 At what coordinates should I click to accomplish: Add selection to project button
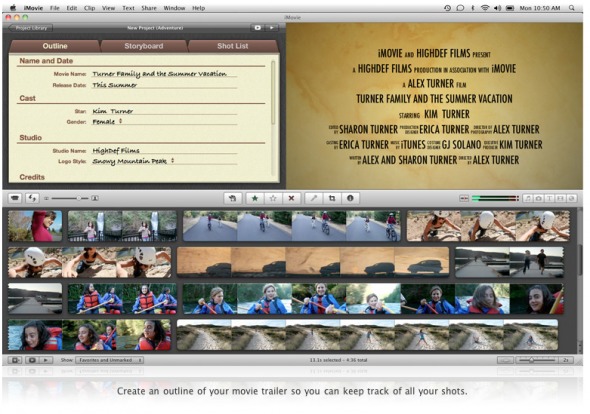233,198
